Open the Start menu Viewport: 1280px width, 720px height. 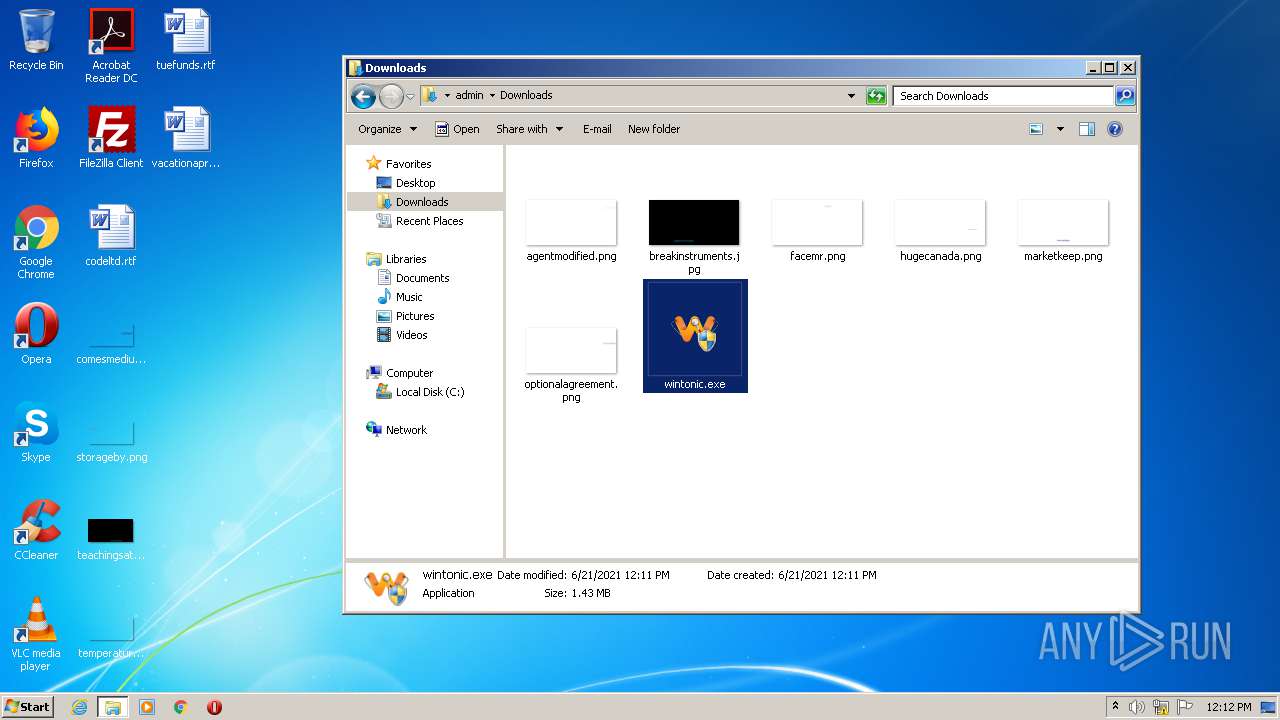[x=28, y=706]
